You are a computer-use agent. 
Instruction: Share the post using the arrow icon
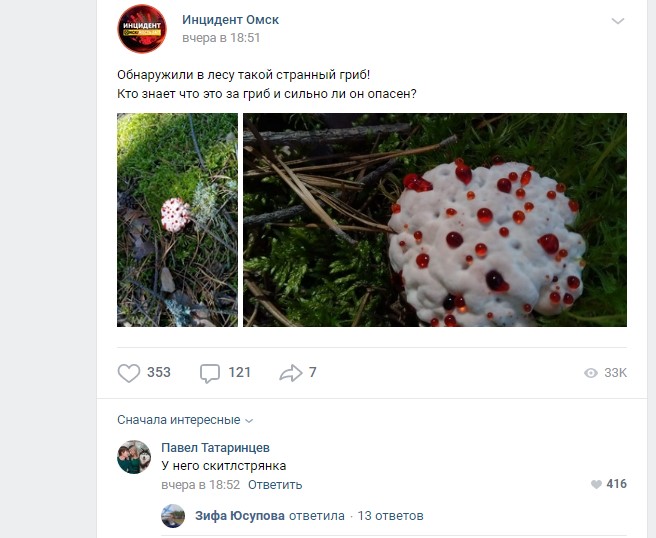(291, 373)
